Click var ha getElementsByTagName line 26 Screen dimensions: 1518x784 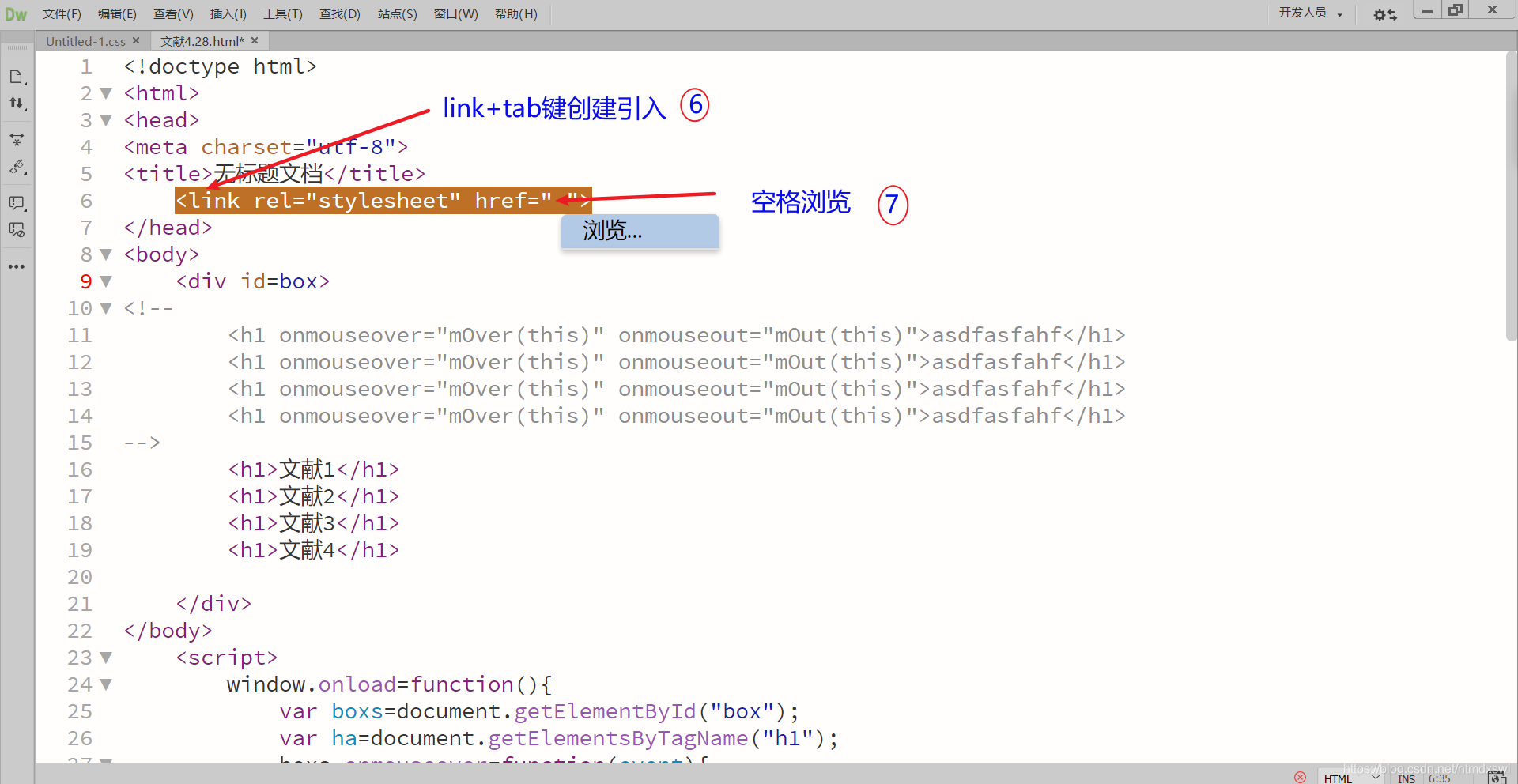click(558, 738)
